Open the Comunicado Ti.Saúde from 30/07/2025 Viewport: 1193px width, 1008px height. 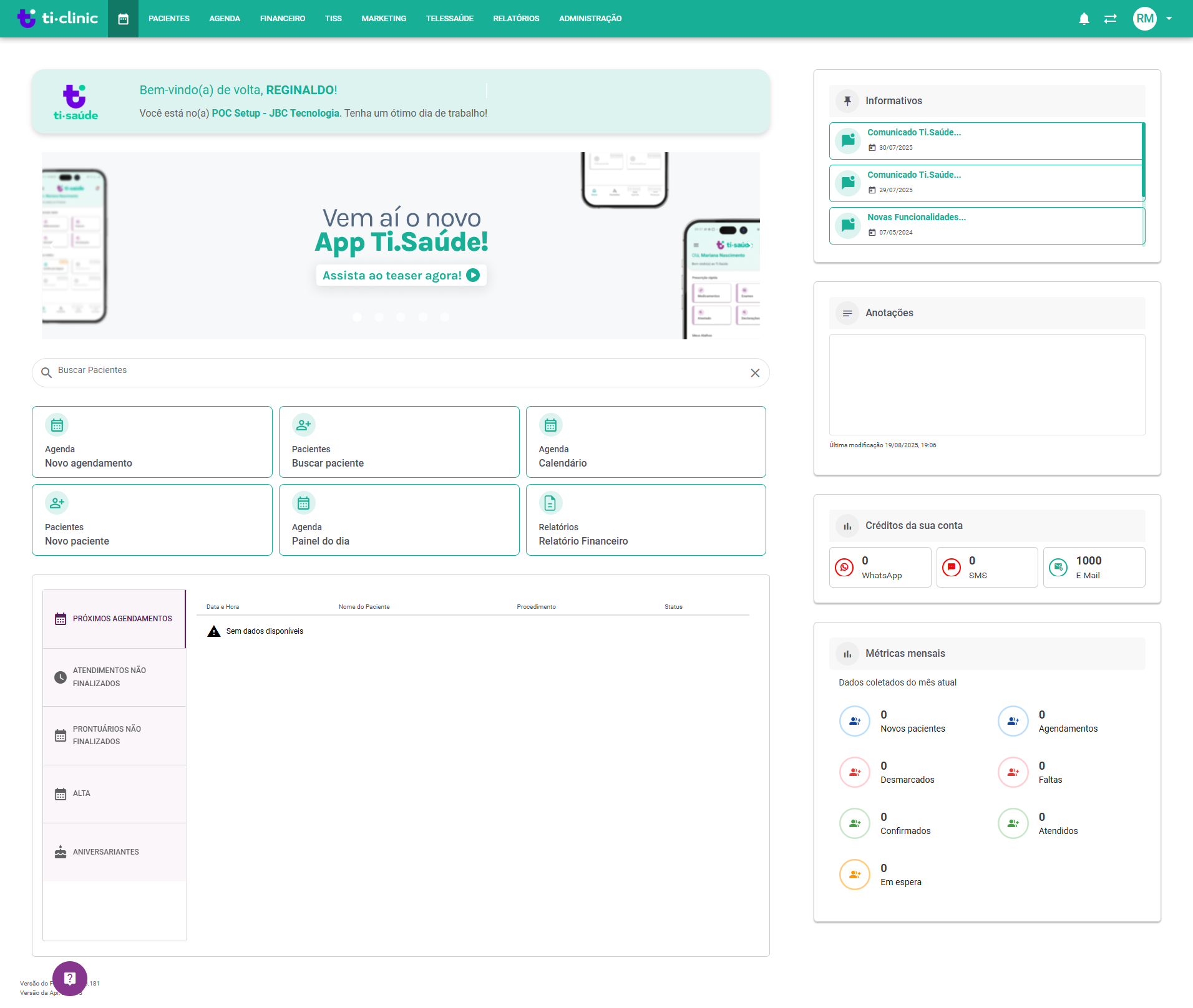pyautogui.click(x=986, y=140)
